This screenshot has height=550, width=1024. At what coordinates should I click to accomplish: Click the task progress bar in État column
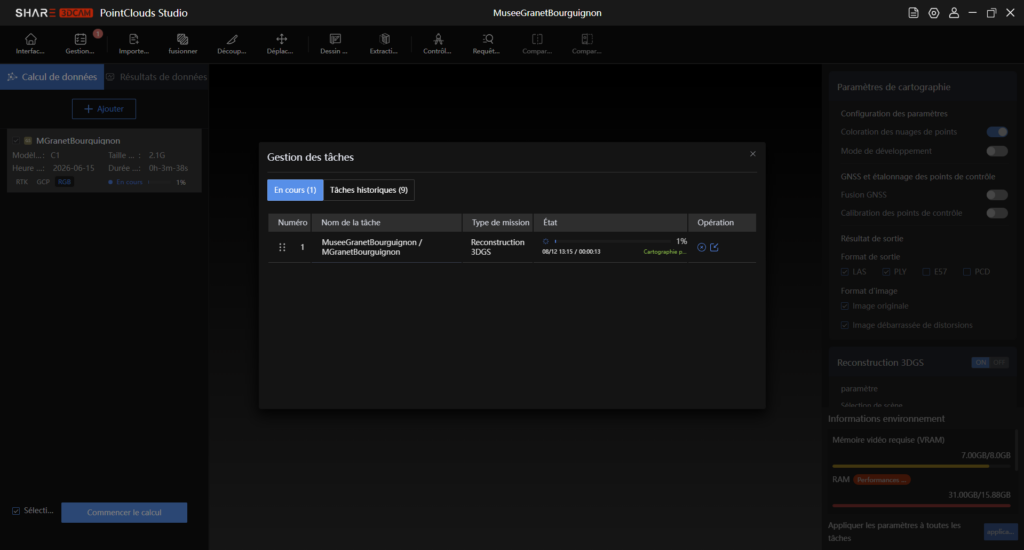(x=613, y=242)
